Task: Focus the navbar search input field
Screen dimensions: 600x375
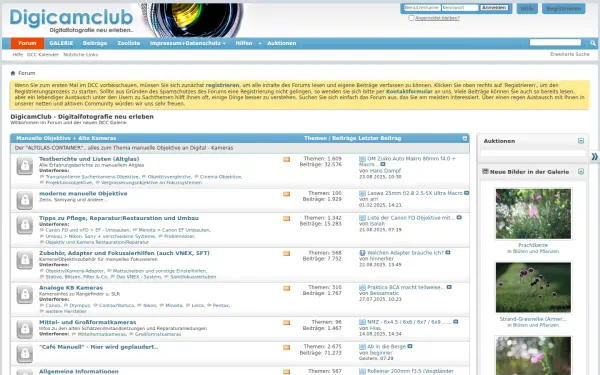Action: point(555,42)
